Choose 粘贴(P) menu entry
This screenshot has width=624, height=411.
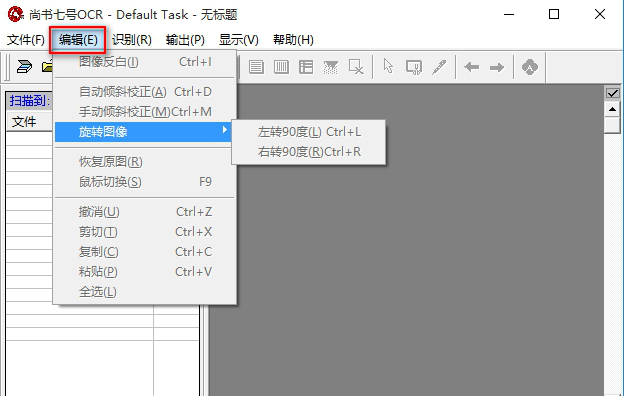click(145, 272)
